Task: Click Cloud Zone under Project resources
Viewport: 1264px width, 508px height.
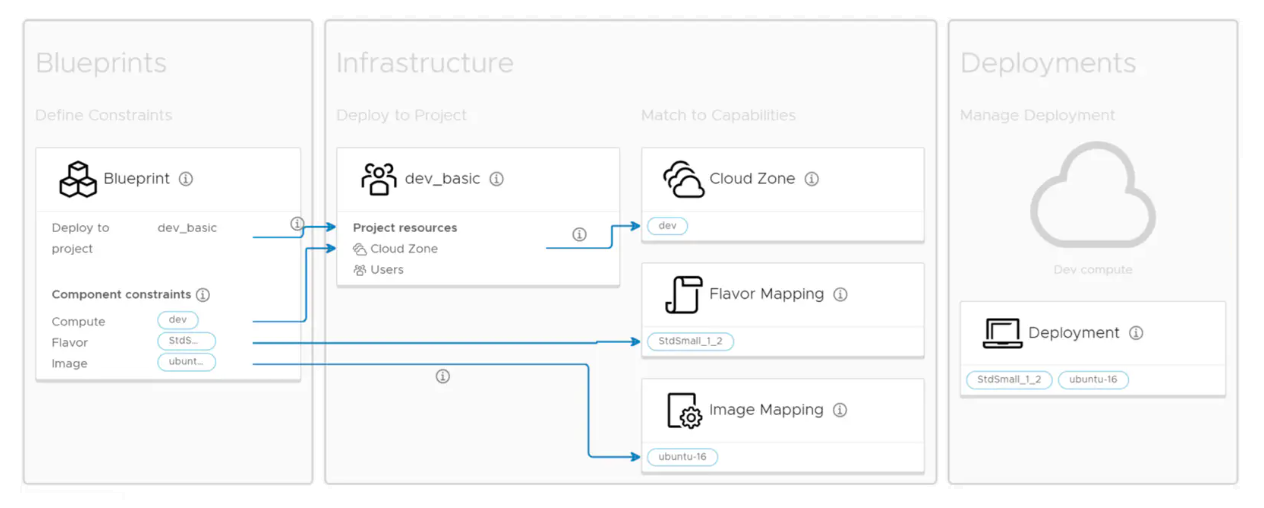Action: tap(403, 249)
